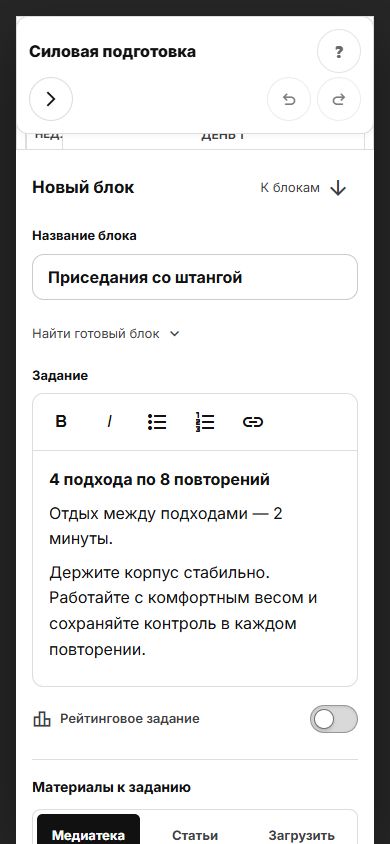
Task: Open the help question mark button
Action: point(338,52)
